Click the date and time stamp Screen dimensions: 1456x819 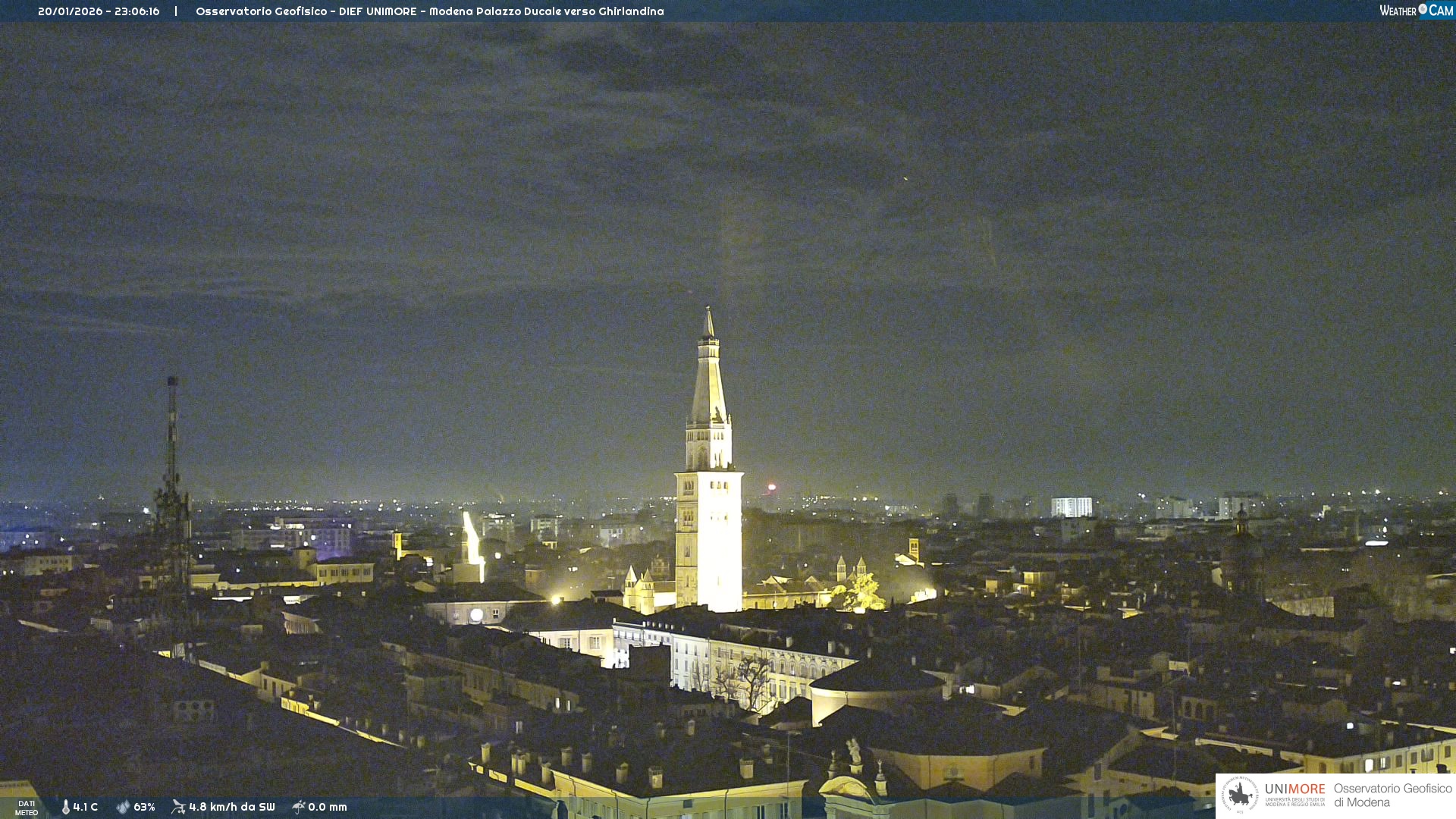coord(99,11)
